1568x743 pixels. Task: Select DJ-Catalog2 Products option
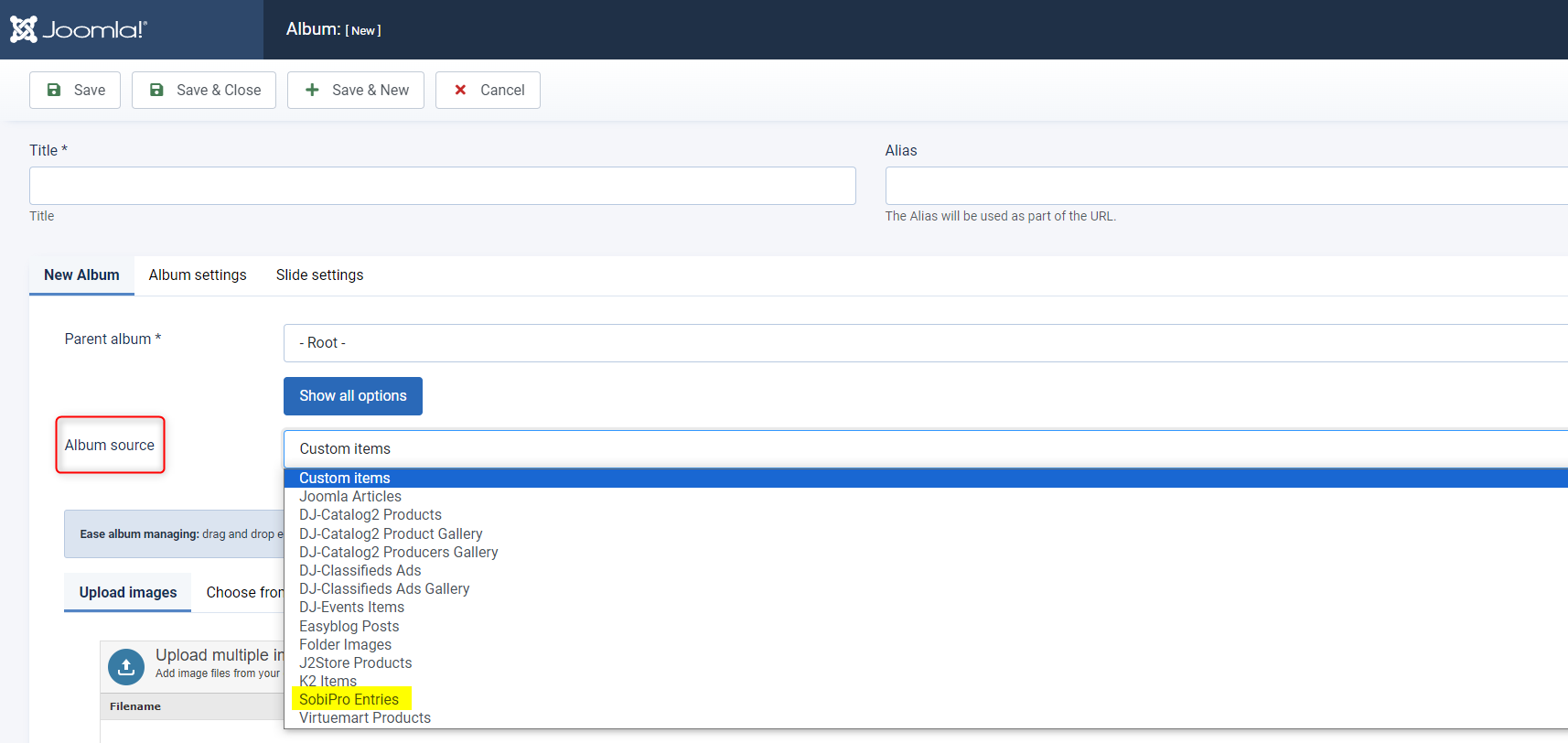pos(926,515)
